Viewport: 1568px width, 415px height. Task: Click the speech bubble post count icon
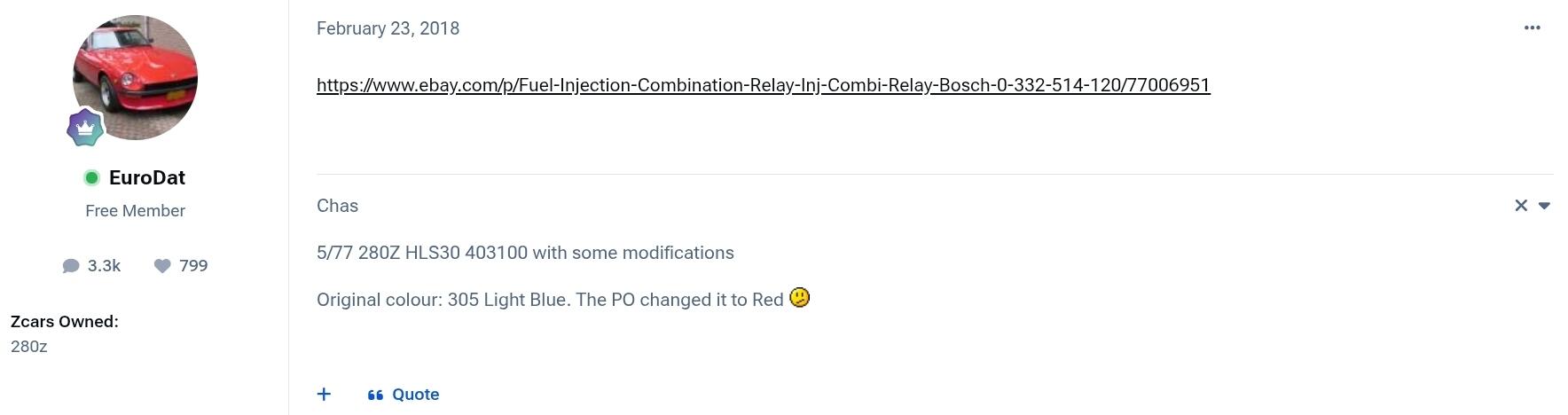point(71,266)
